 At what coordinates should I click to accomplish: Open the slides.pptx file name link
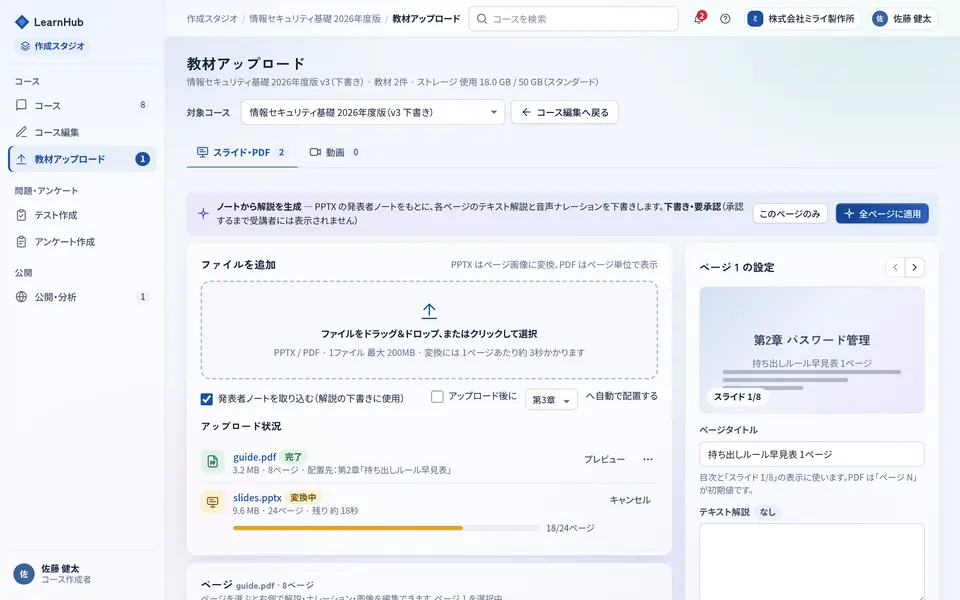(257, 498)
